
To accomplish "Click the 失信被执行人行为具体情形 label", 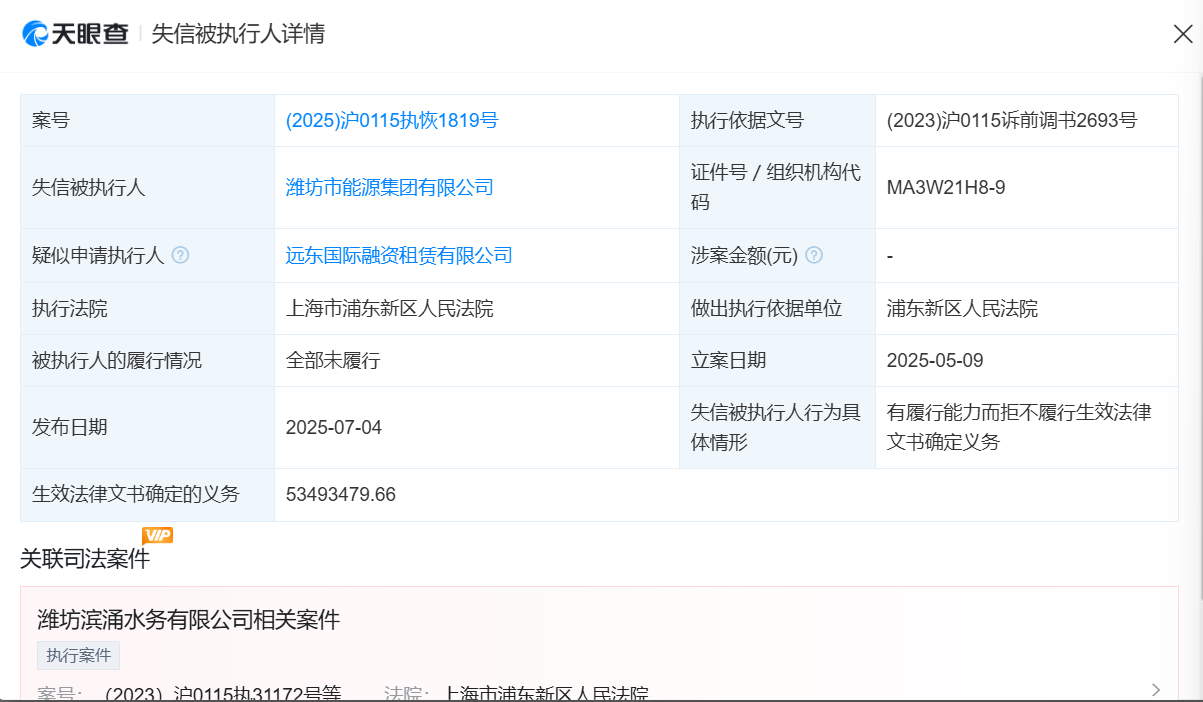I will pyautogui.click(x=776, y=427).
